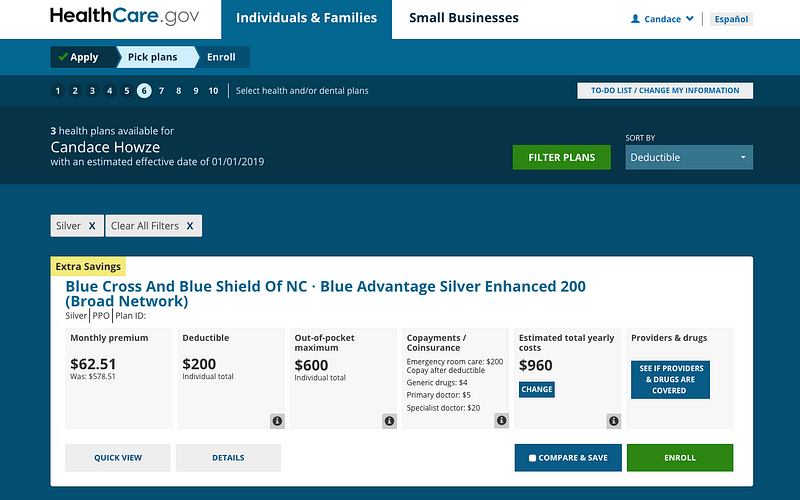
Task: Click the green Enroll button
Action: pos(679,458)
